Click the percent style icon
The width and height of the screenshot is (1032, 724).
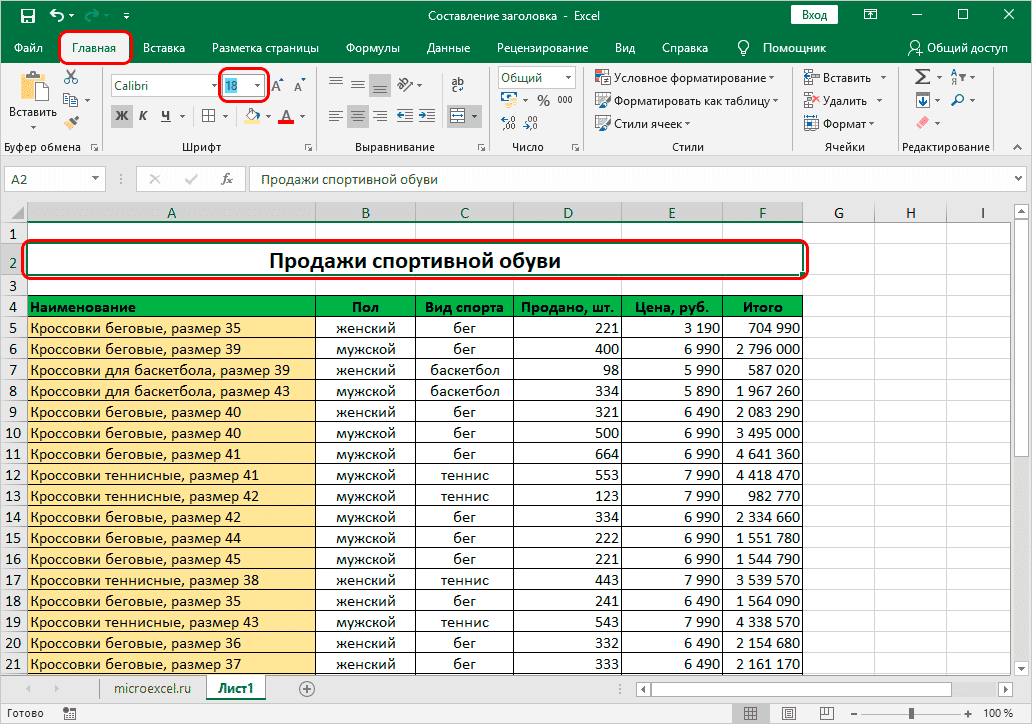pyautogui.click(x=543, y=100)
